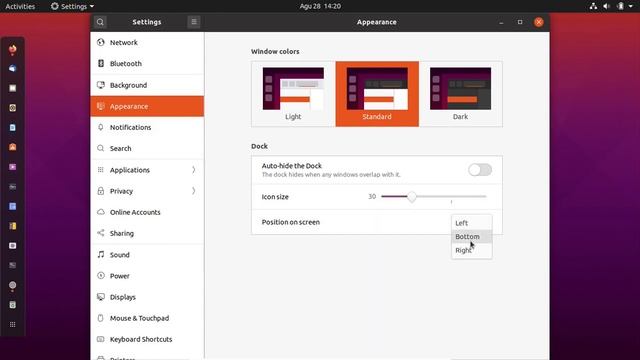Click the 'Window colors' heading
This screenshot has height=360, width=640.
click(275, 51)
